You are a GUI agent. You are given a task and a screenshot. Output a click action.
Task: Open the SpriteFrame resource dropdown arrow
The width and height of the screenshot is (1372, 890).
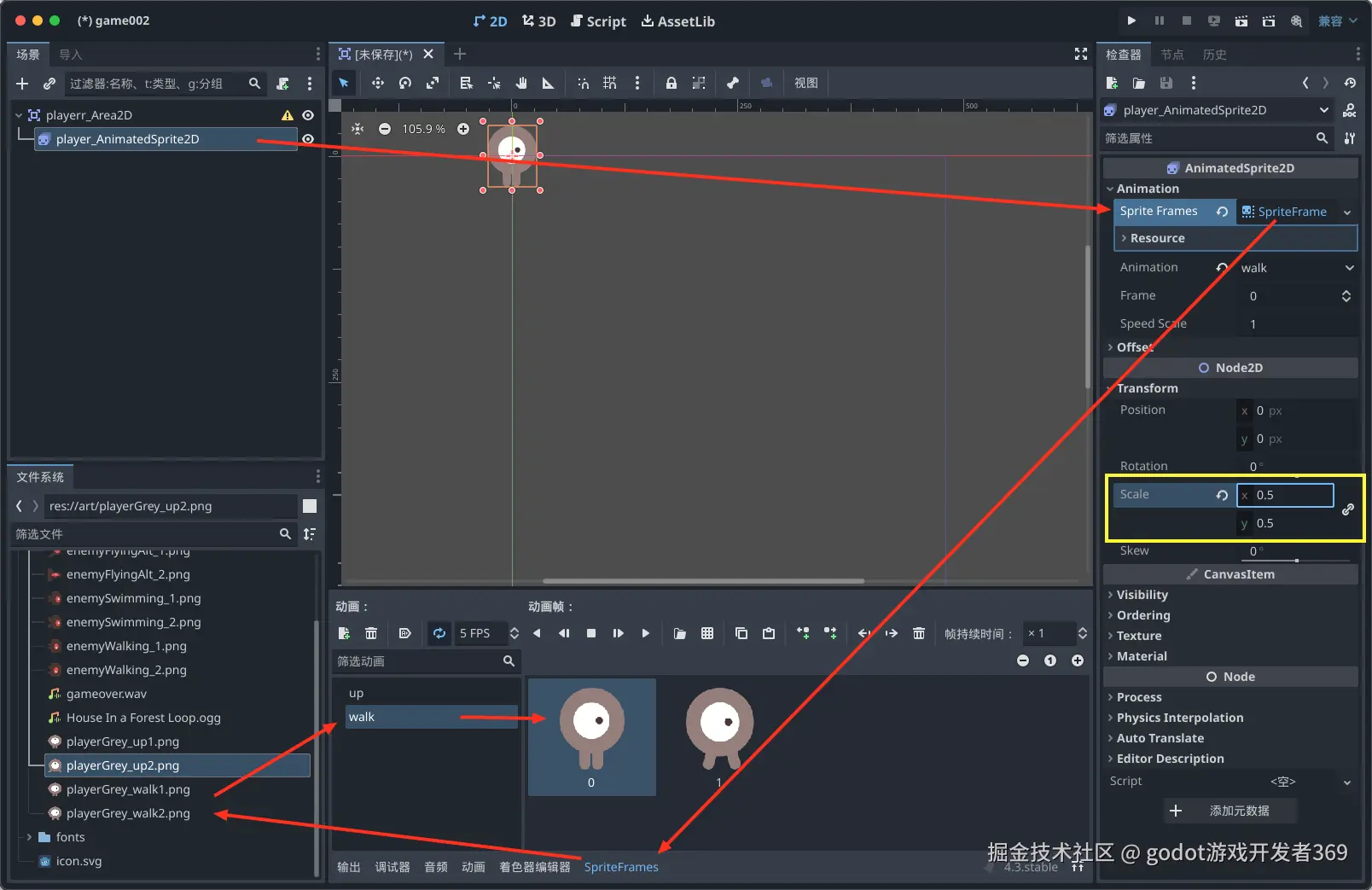point(1347,212)
